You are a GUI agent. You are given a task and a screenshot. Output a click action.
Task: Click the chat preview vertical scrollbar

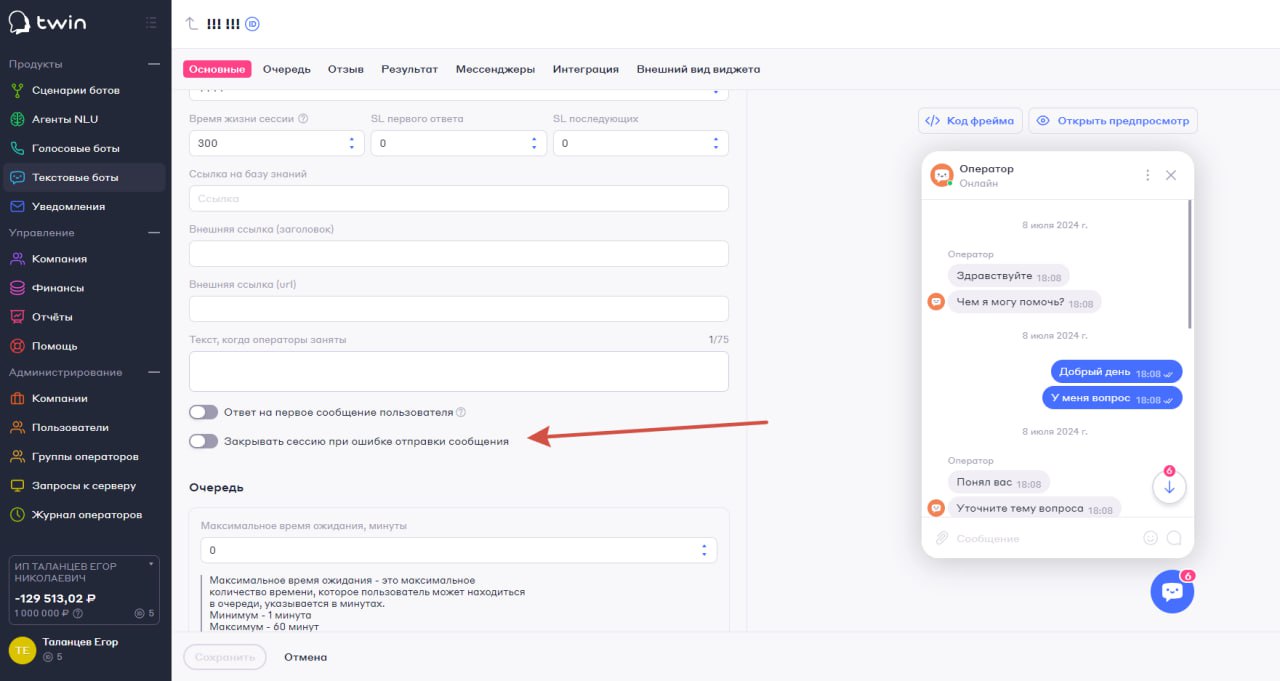tap(1189, 264)
